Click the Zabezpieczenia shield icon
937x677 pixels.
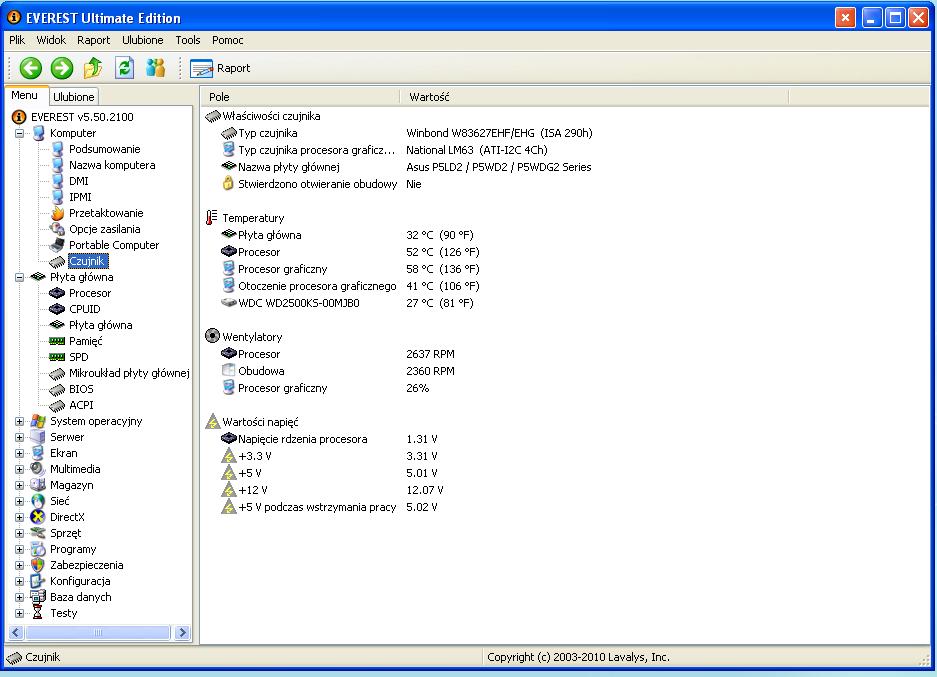pyautogui.click(x=38, y=565)
